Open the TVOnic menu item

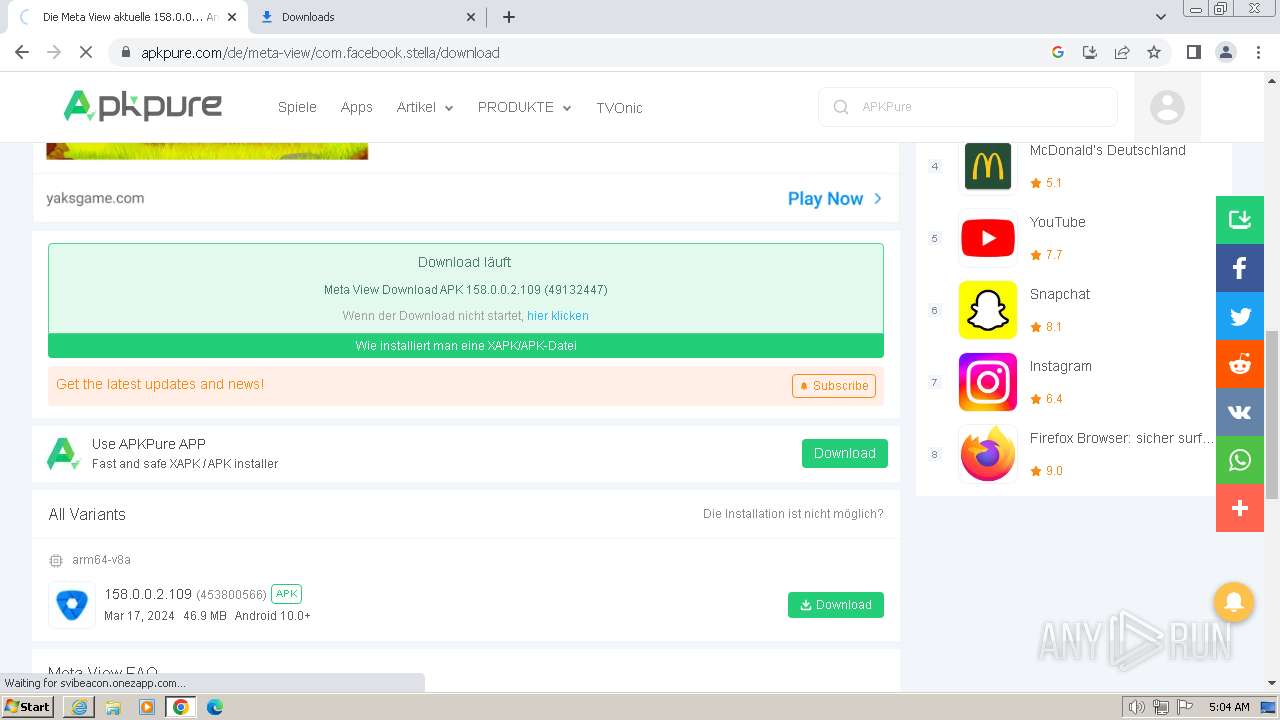pos(619,108)
